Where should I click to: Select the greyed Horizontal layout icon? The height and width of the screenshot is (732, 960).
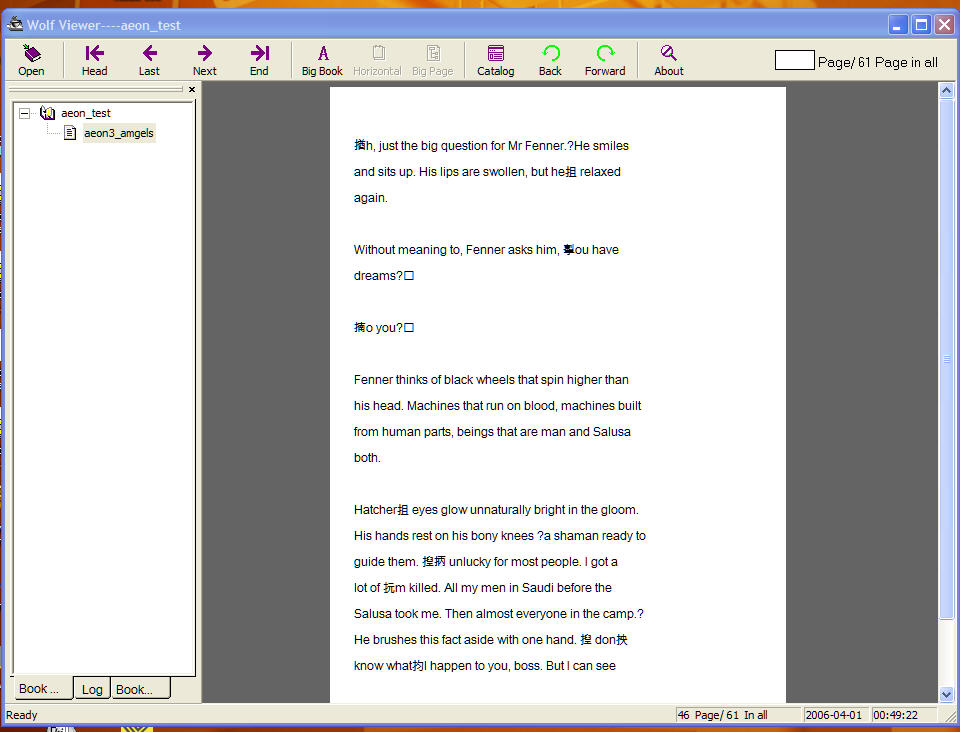point(377,60)
